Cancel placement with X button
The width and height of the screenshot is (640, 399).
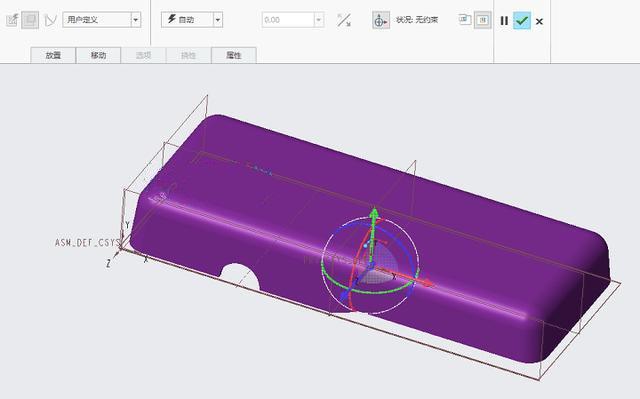pyautogui.click(x=539, y=21)
